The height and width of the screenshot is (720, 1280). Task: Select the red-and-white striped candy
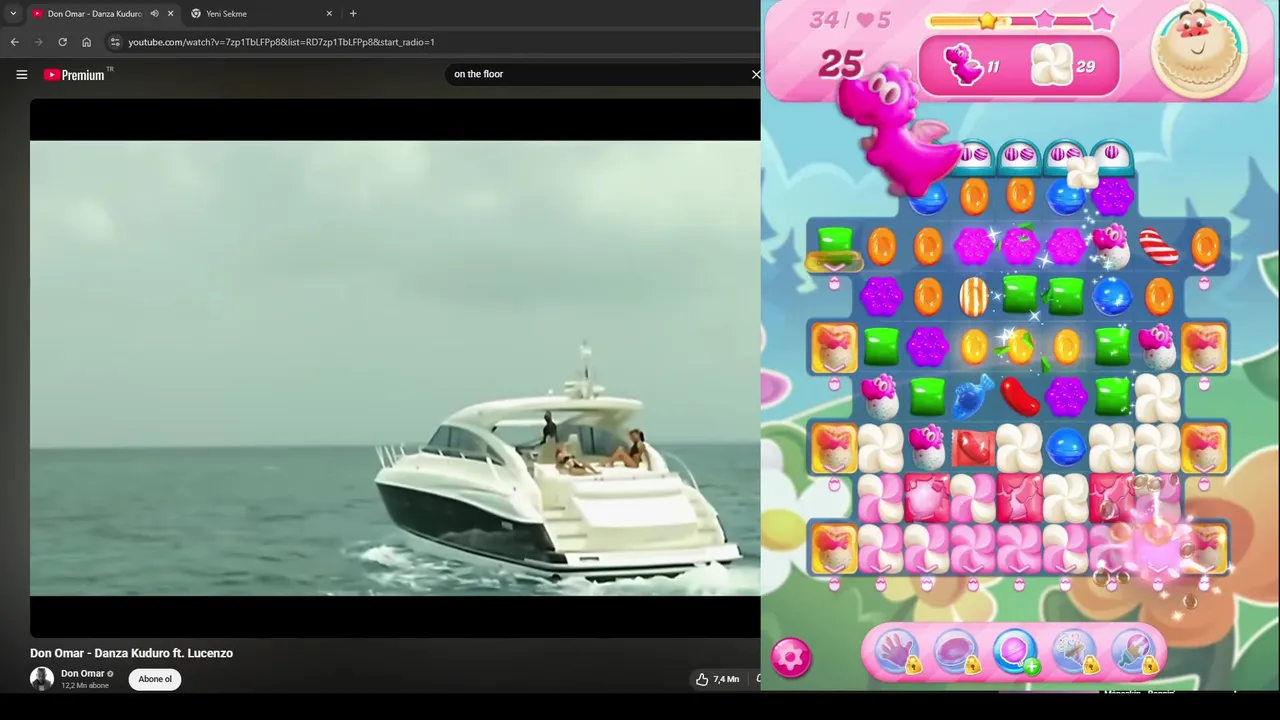coord(1158,246)
